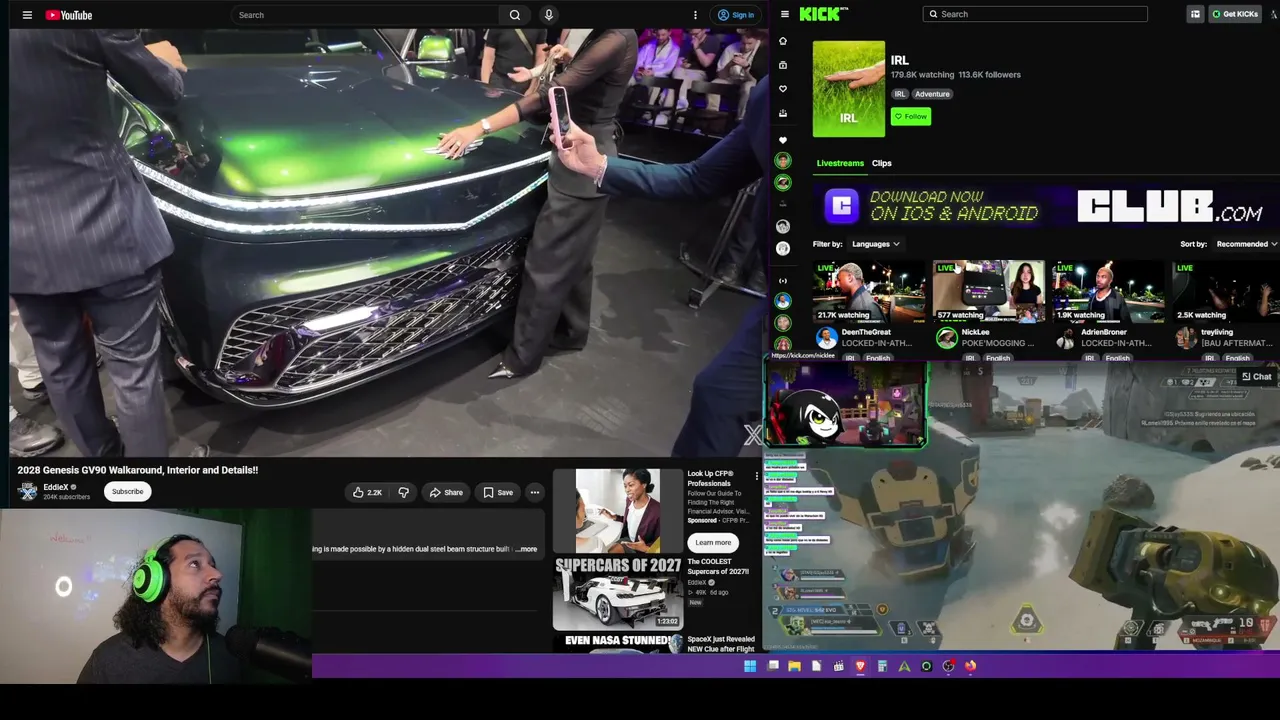Open Browse in the Kick sidebar

tap(783, 65)
